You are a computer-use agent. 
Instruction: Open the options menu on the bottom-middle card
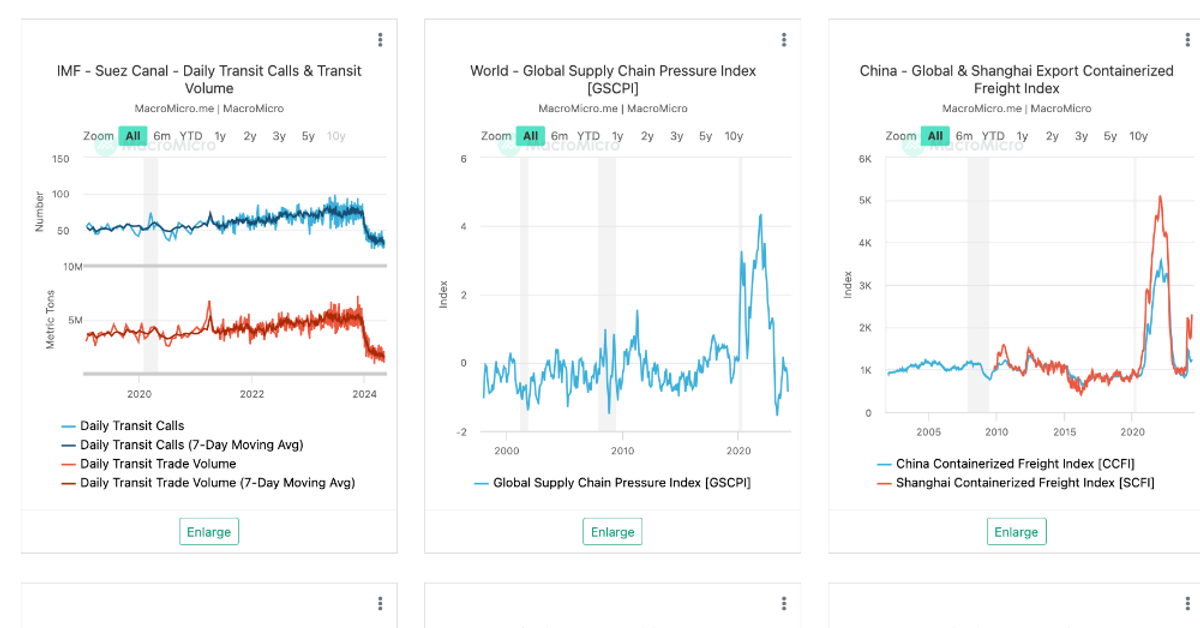click(x=784, y=604)
